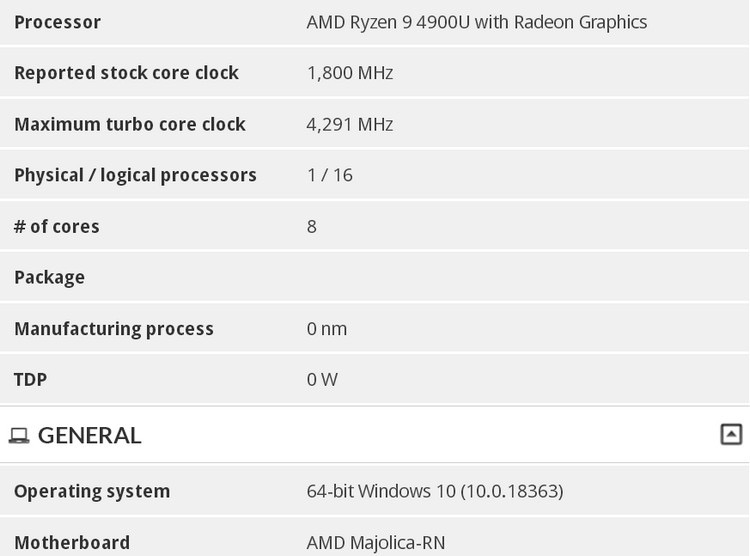
Task: Select the 0 nm value
Action: (326, 329)
